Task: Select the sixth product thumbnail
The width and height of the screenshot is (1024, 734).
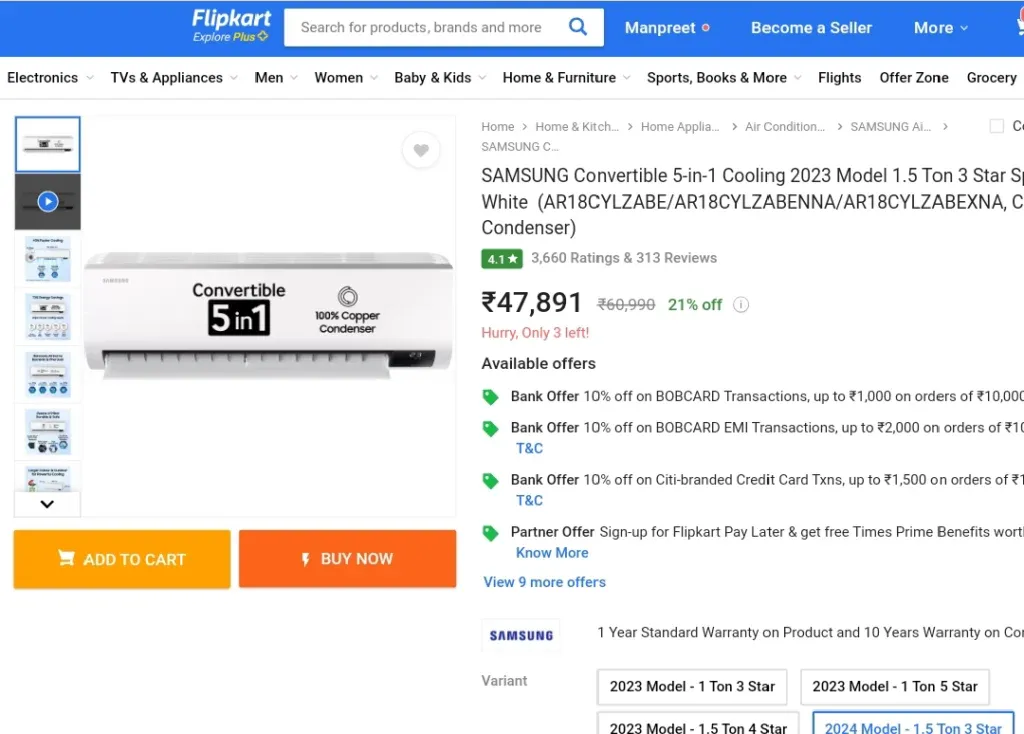Action: (48, 431)
